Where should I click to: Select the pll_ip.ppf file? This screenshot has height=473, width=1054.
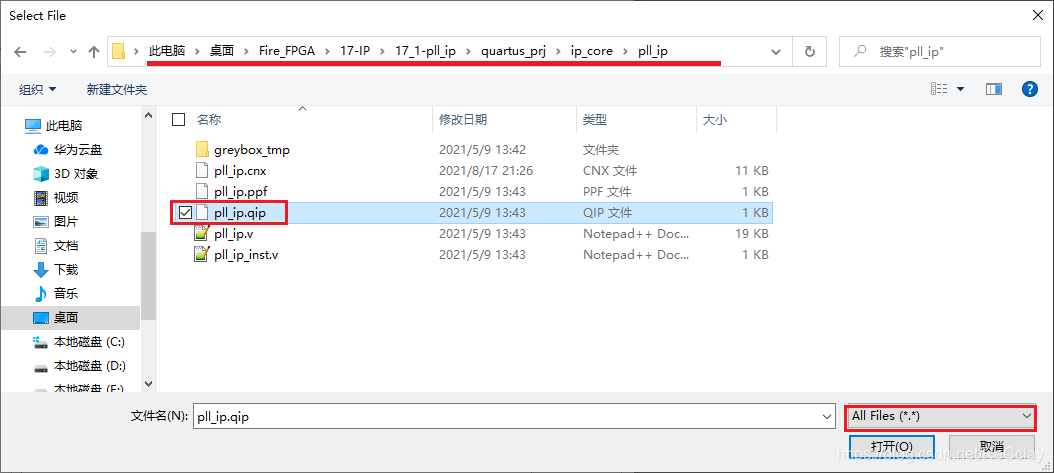pos(240,191)
